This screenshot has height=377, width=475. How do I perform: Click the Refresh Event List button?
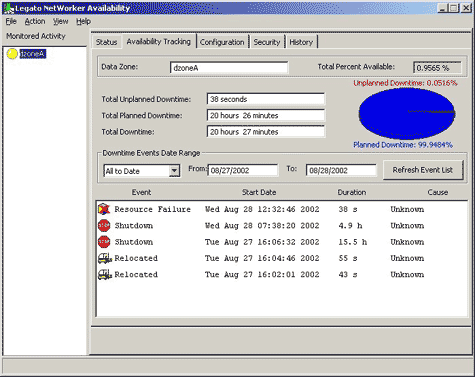coord(423,170)
